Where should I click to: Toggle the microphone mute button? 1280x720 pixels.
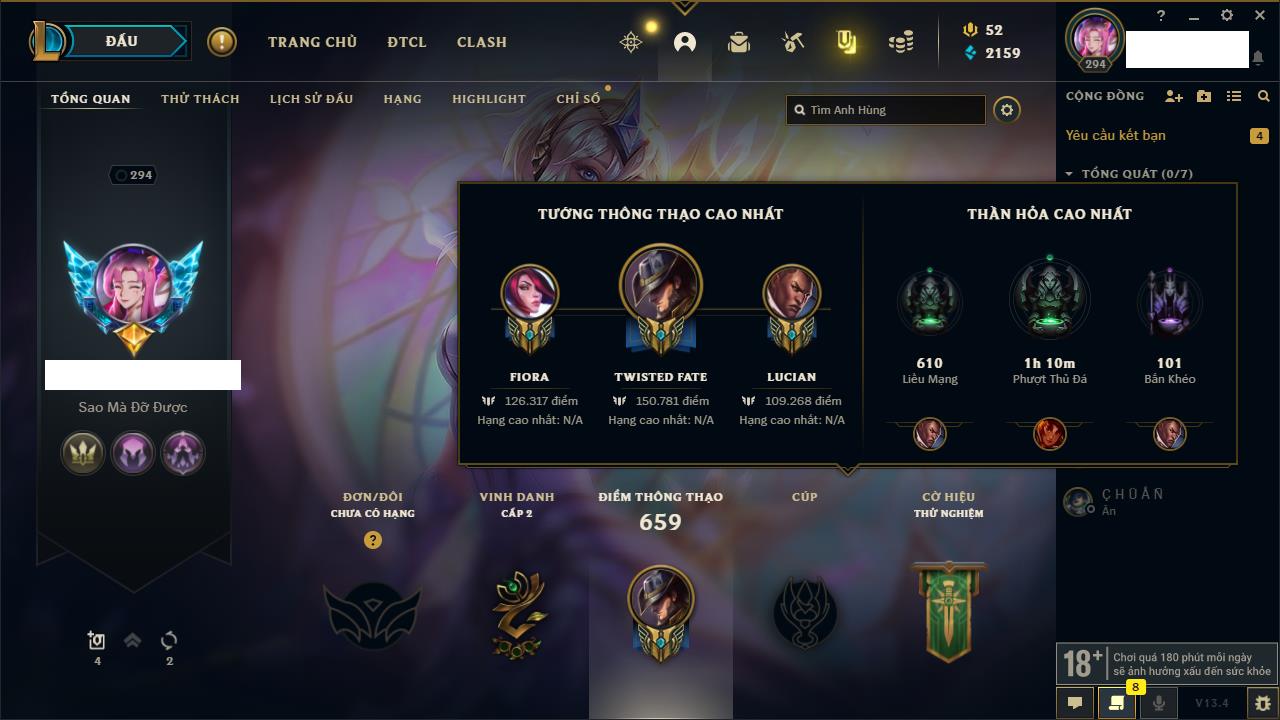(1159, 703)
